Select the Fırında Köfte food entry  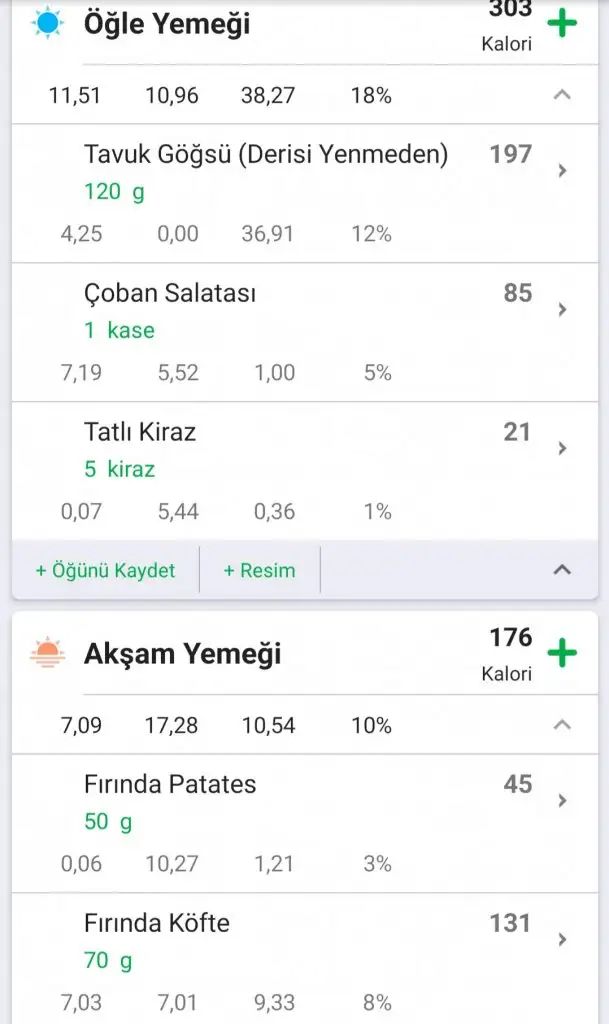pyautogui.click(x=157, y=923)
